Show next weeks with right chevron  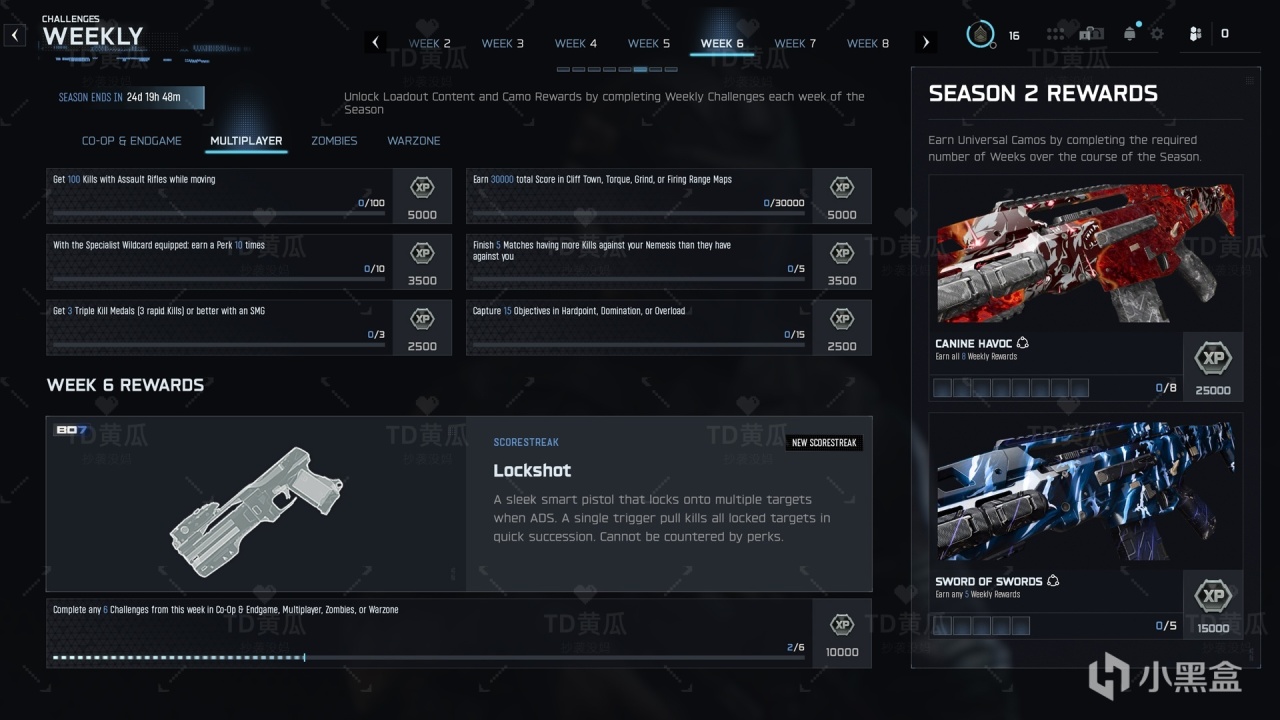pyautogui.click(x=926, y=42)
